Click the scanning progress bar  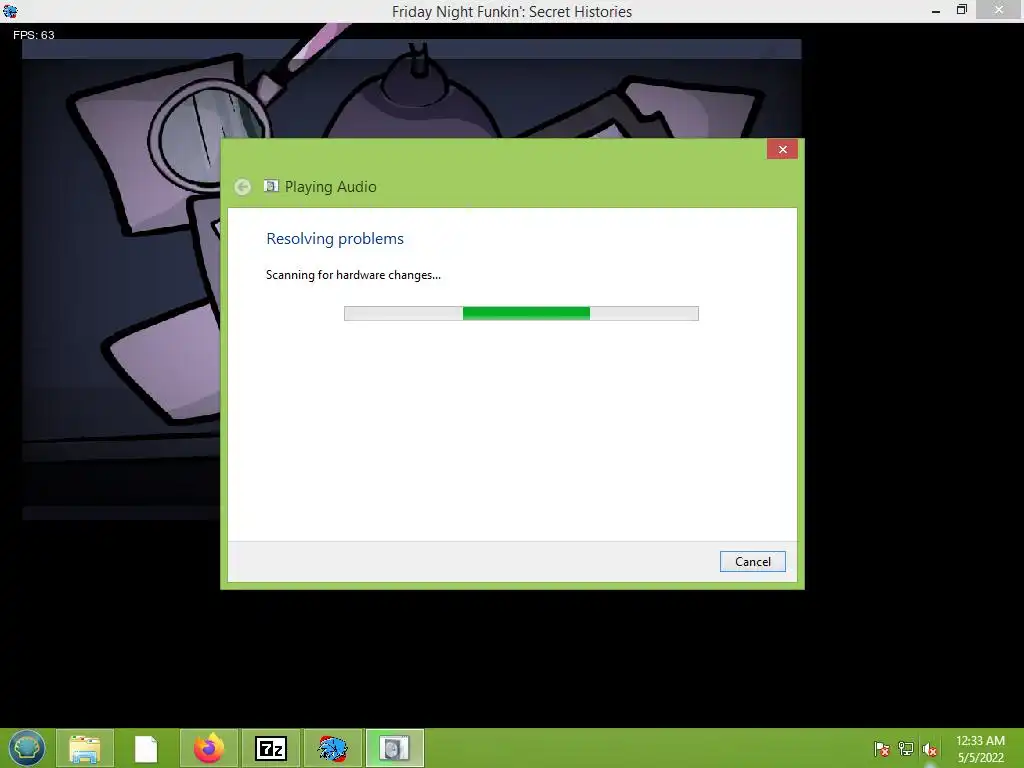[x=521, y=313]
